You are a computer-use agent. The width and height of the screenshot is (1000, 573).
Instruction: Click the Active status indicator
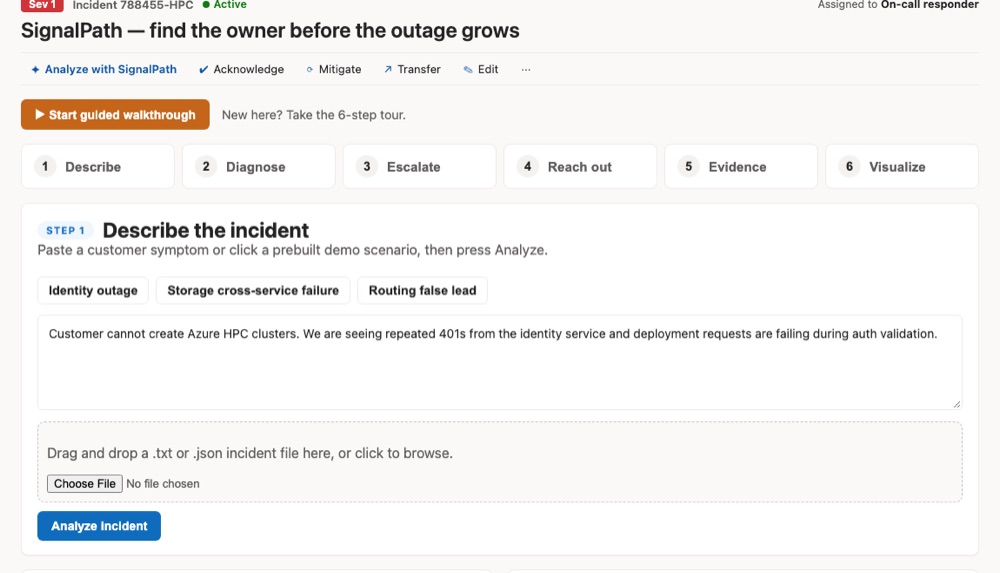coord(224,4)
